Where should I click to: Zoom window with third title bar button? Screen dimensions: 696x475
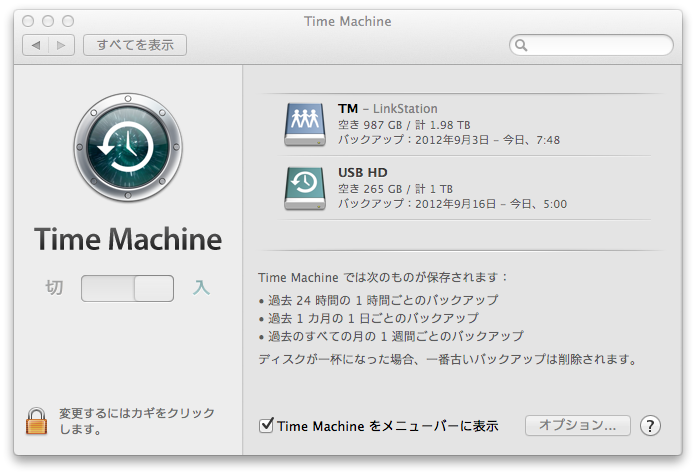point(68,21)
